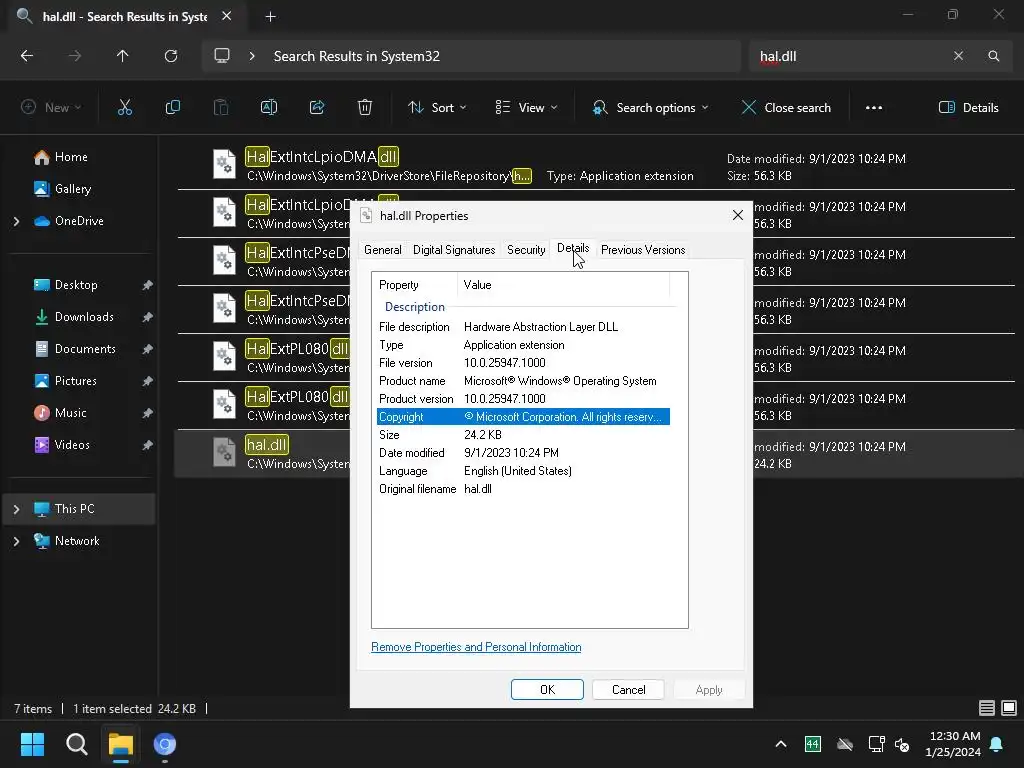Open the Windows Start menu
This screenshot has height=768, width=1024.
32,744
